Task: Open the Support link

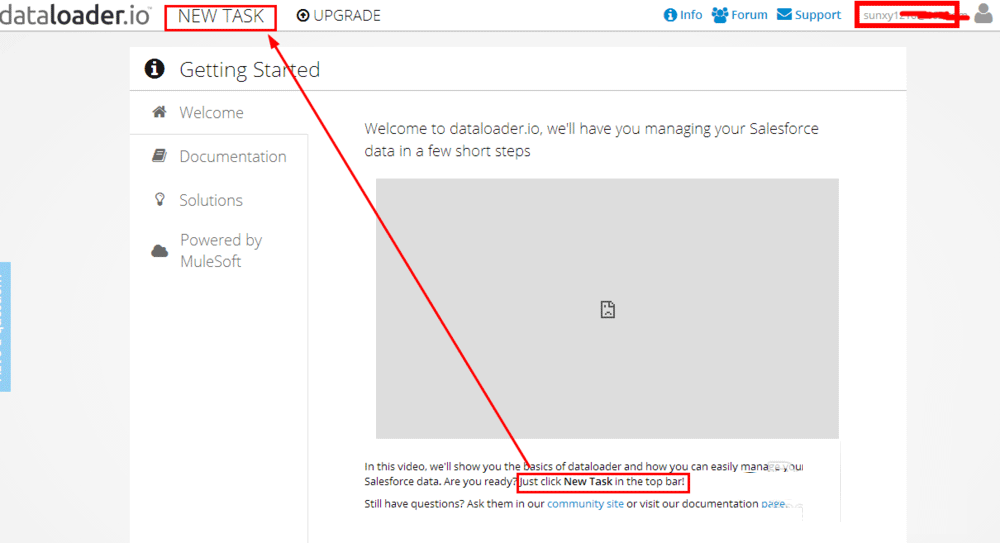Action: coord(809,15)
